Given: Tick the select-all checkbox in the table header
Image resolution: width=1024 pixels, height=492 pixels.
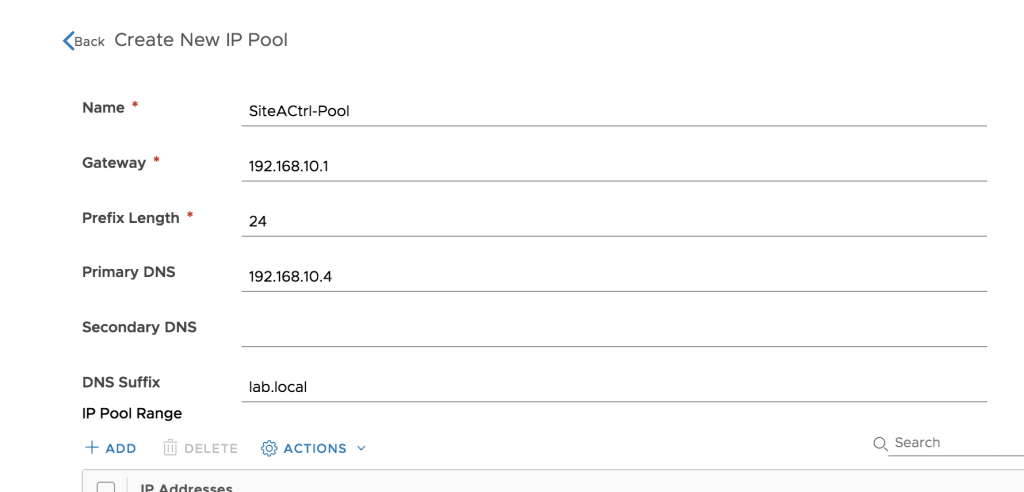Looking at the screenshot, I should pos(106,487).
